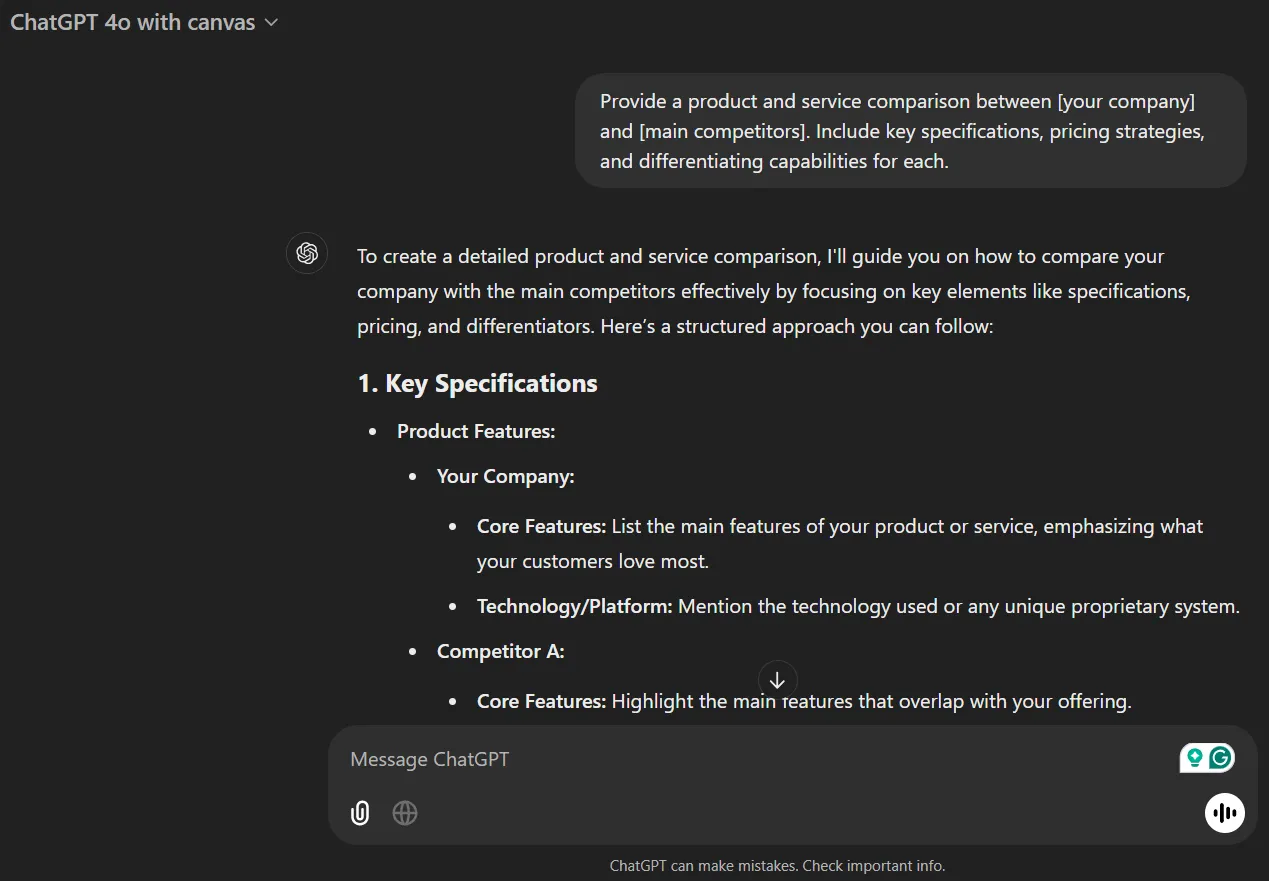Screen dimensions: 1269x881
Task: Click the Grammarly lightbulb suggestions icon
Action: pos(1193,758)
